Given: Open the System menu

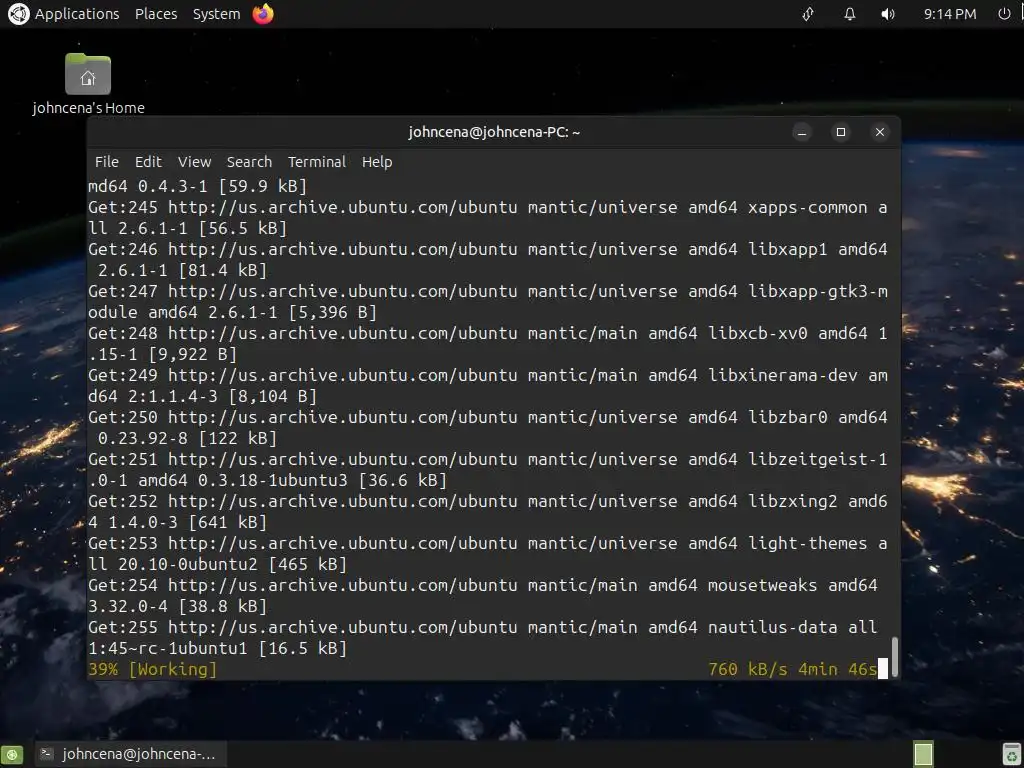Looking at the screenshot, I should click(x=216, y=14).
